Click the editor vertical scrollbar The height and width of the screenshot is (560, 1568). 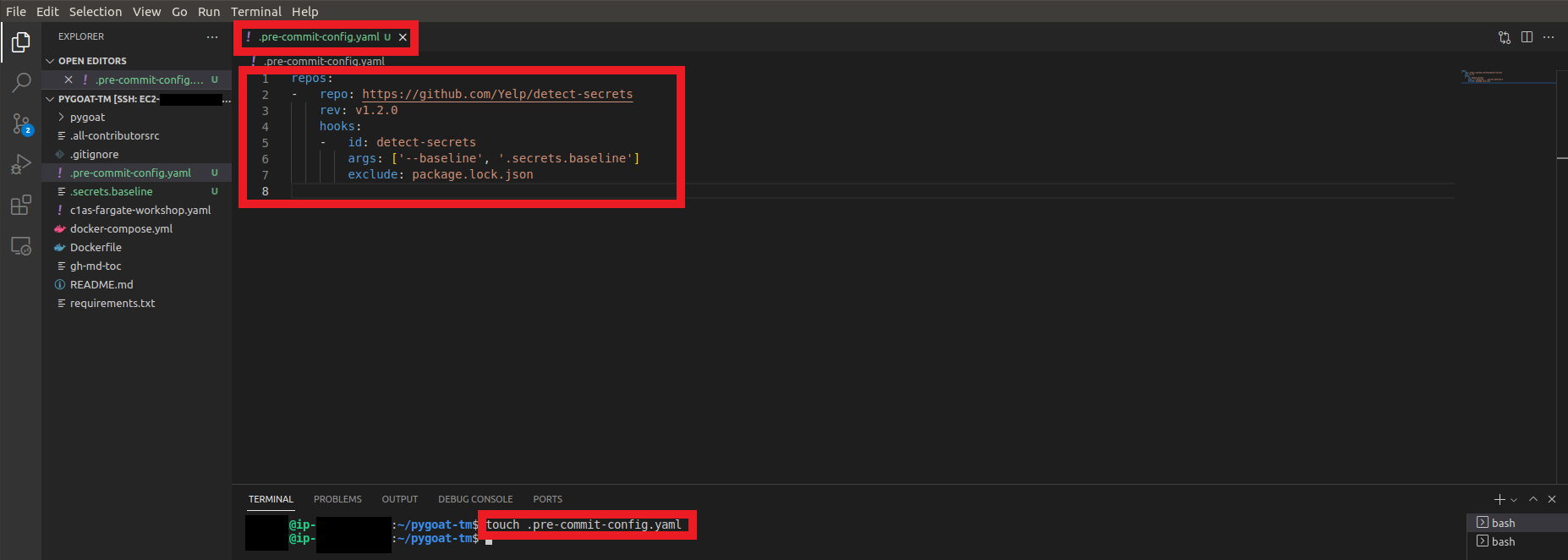tap(1562, 276)
